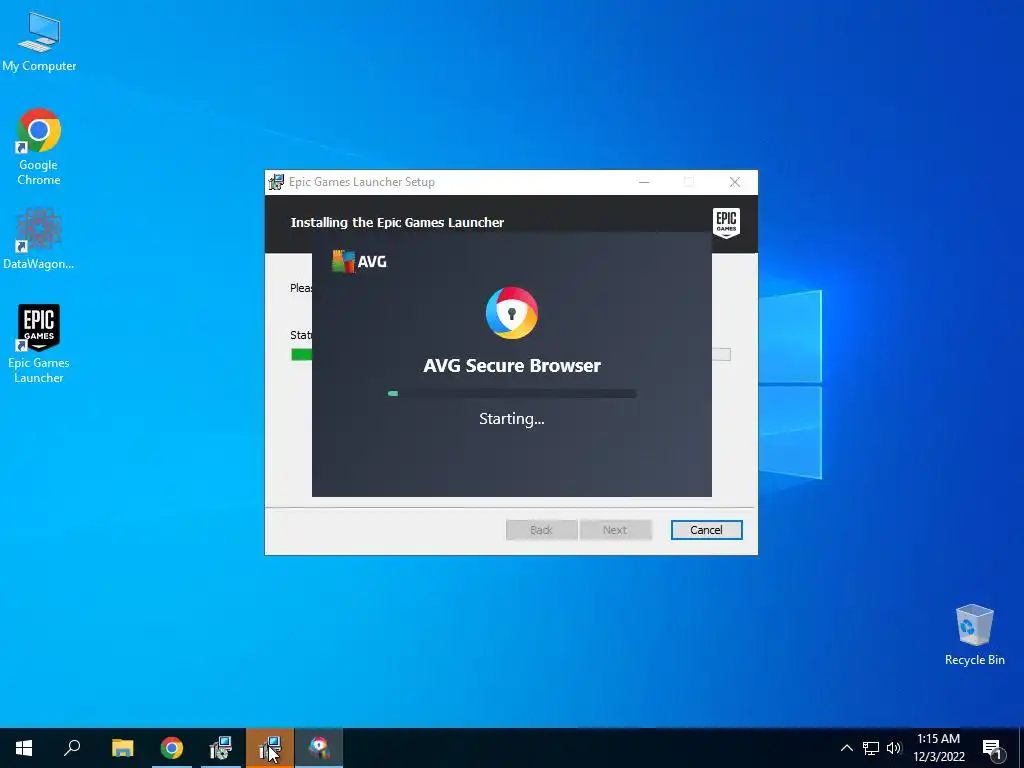Screen dimensions: 1024x768
Task: Click "Installing the Epic Games Launcher" heading
Action: [397, 223]
